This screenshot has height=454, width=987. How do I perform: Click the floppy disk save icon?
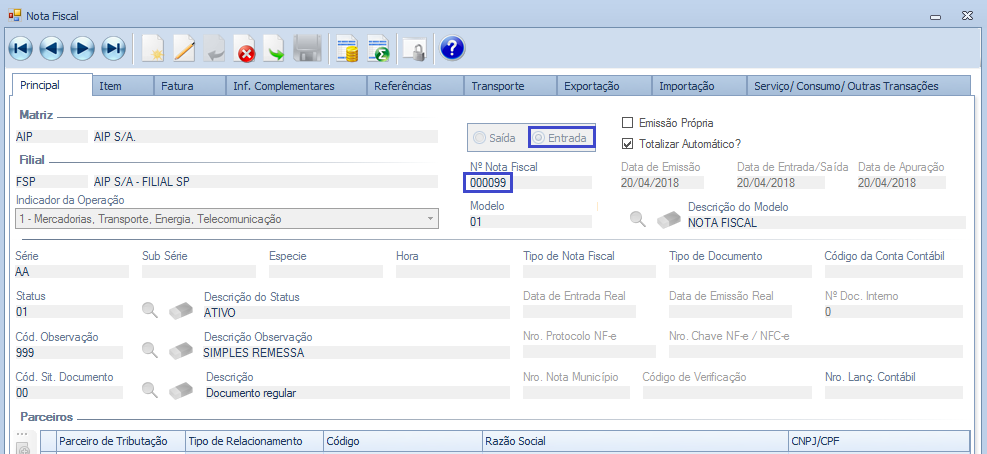308,48
